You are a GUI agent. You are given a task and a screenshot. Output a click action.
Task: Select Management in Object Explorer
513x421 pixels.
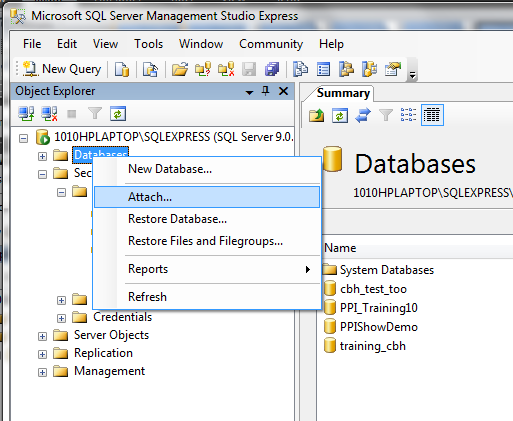coord(109,371)
